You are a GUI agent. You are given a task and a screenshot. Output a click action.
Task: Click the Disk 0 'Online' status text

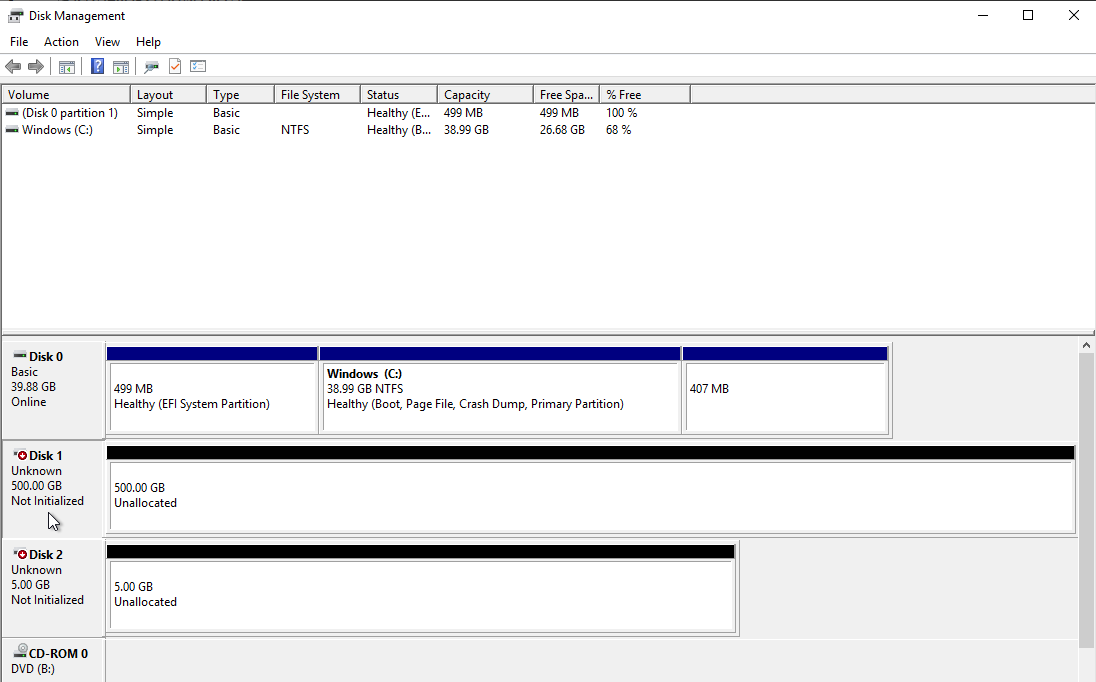click(x=29, y=402)
